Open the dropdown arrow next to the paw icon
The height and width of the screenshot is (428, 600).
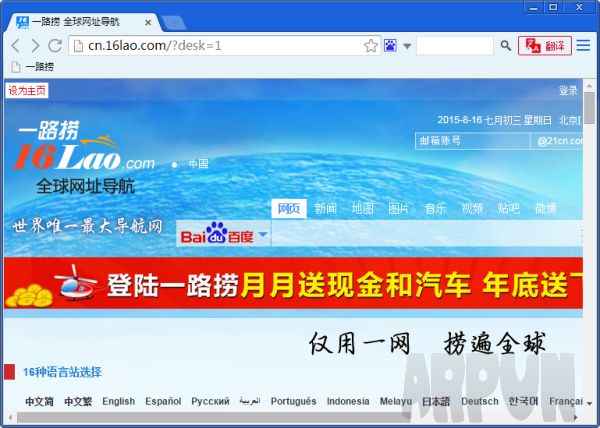click(x=407, y=46)
